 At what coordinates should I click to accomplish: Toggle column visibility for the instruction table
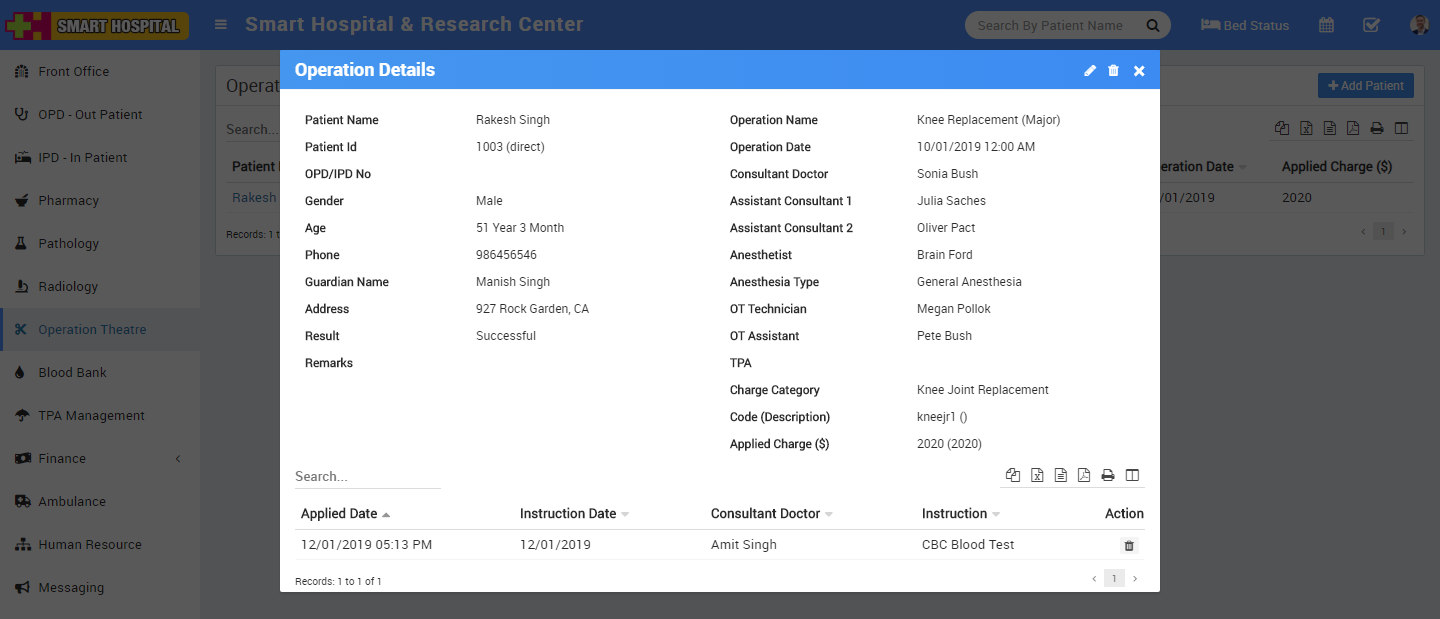(1133, 476)
